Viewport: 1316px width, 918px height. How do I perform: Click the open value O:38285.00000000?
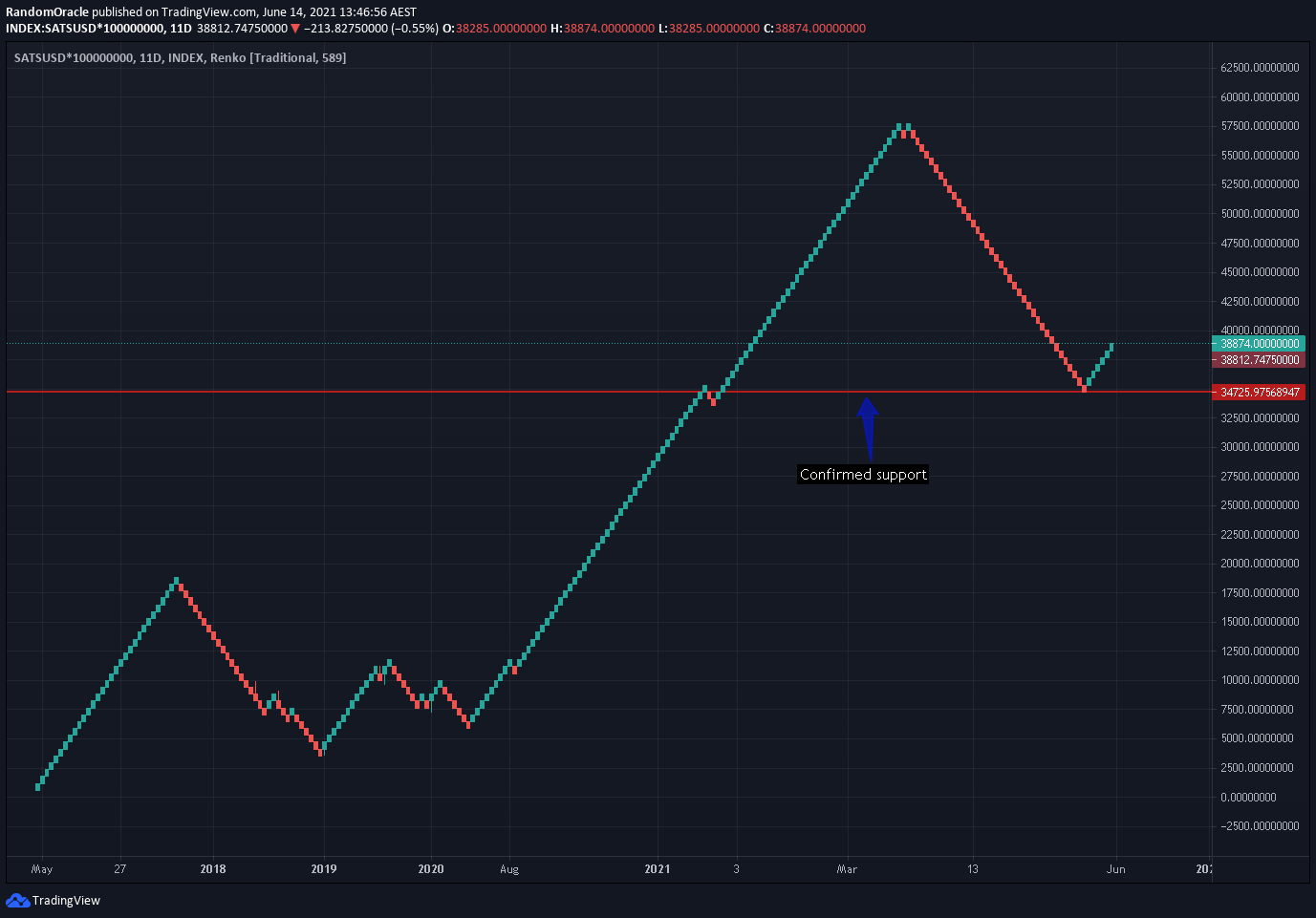click(x=495, y=29)
